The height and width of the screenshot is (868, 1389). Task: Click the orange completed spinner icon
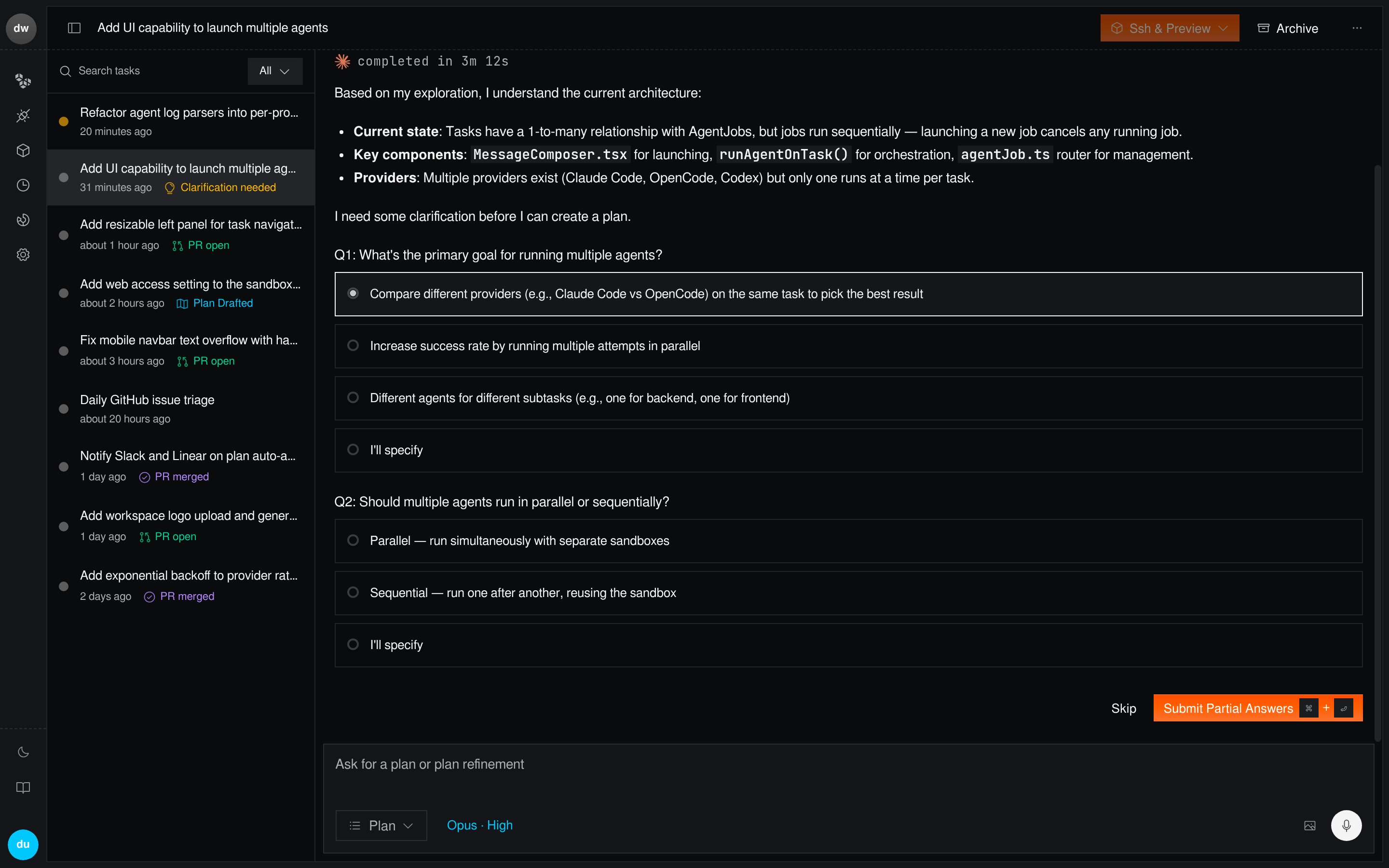(342, 61)
